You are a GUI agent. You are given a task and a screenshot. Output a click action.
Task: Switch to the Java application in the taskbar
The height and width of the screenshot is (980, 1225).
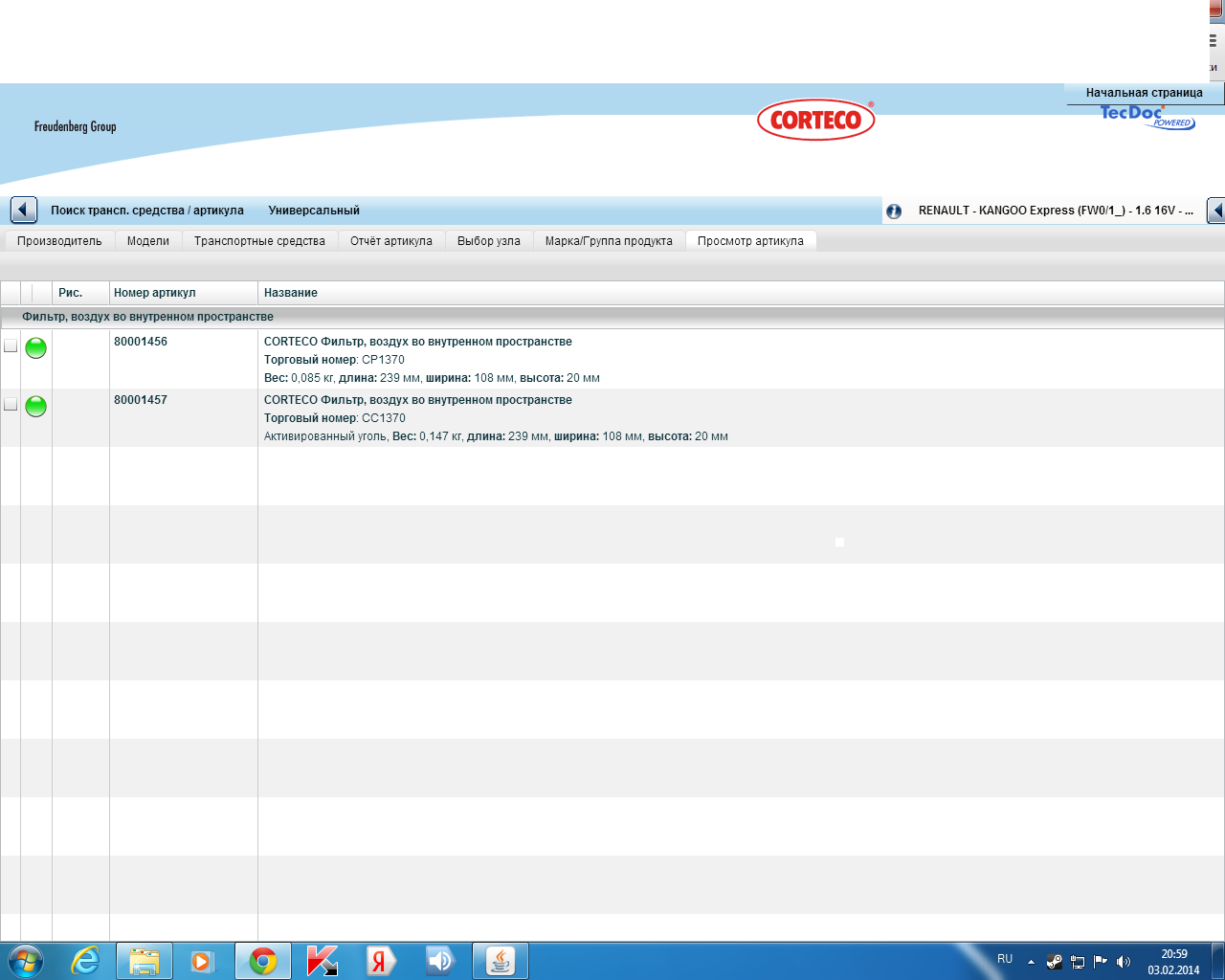501,961
